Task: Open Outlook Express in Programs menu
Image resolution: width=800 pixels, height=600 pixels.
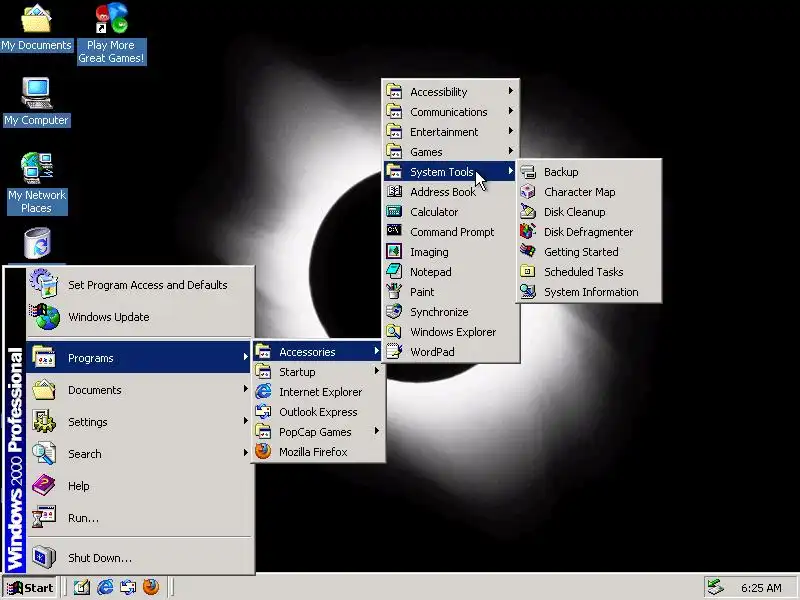Action: [317, 412]
